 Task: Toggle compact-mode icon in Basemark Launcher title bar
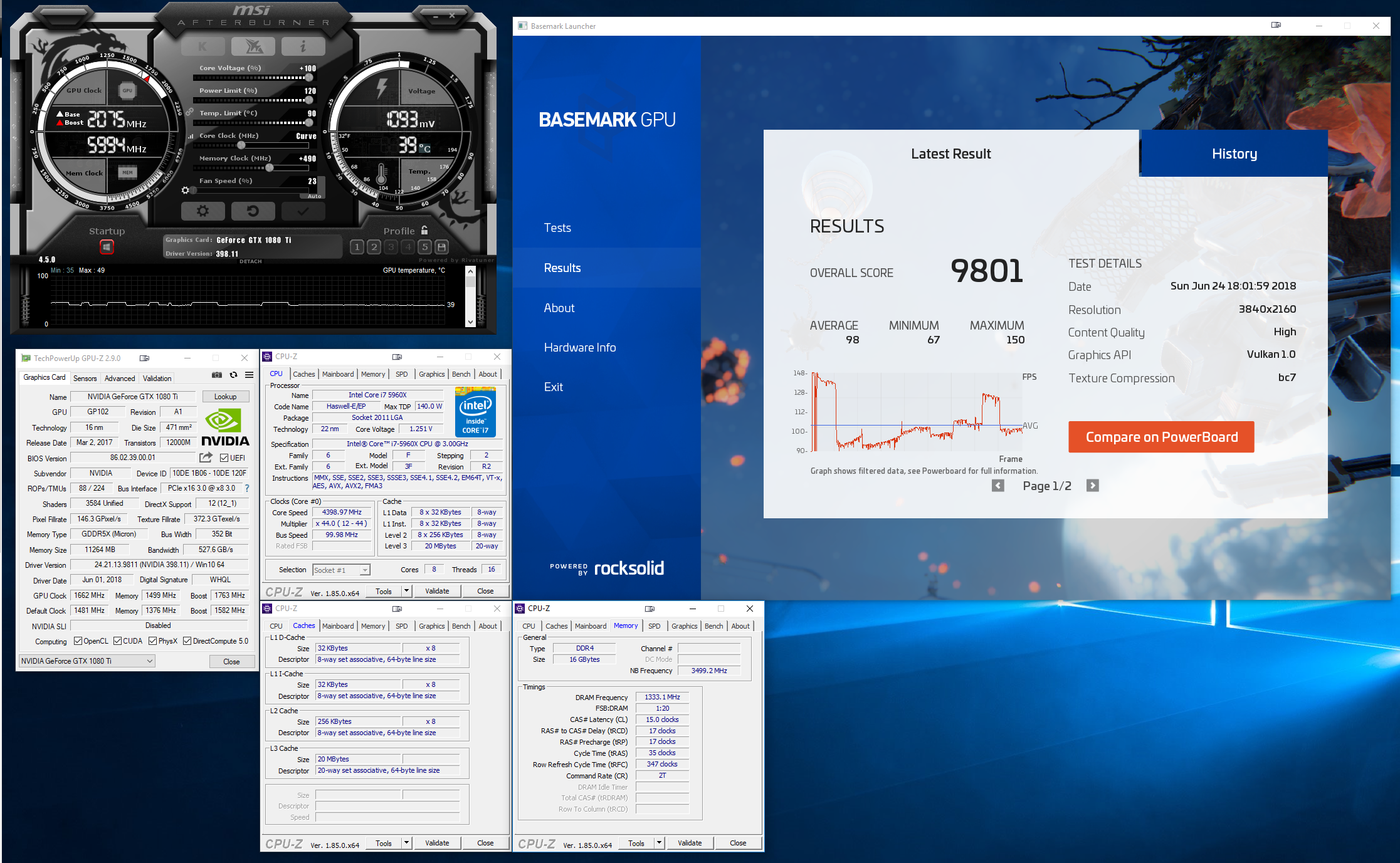(x=1276, y=25)
